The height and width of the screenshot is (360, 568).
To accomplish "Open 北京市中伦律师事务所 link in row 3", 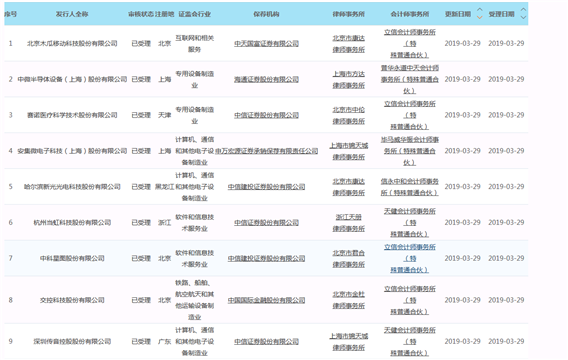I will (348, 115).
